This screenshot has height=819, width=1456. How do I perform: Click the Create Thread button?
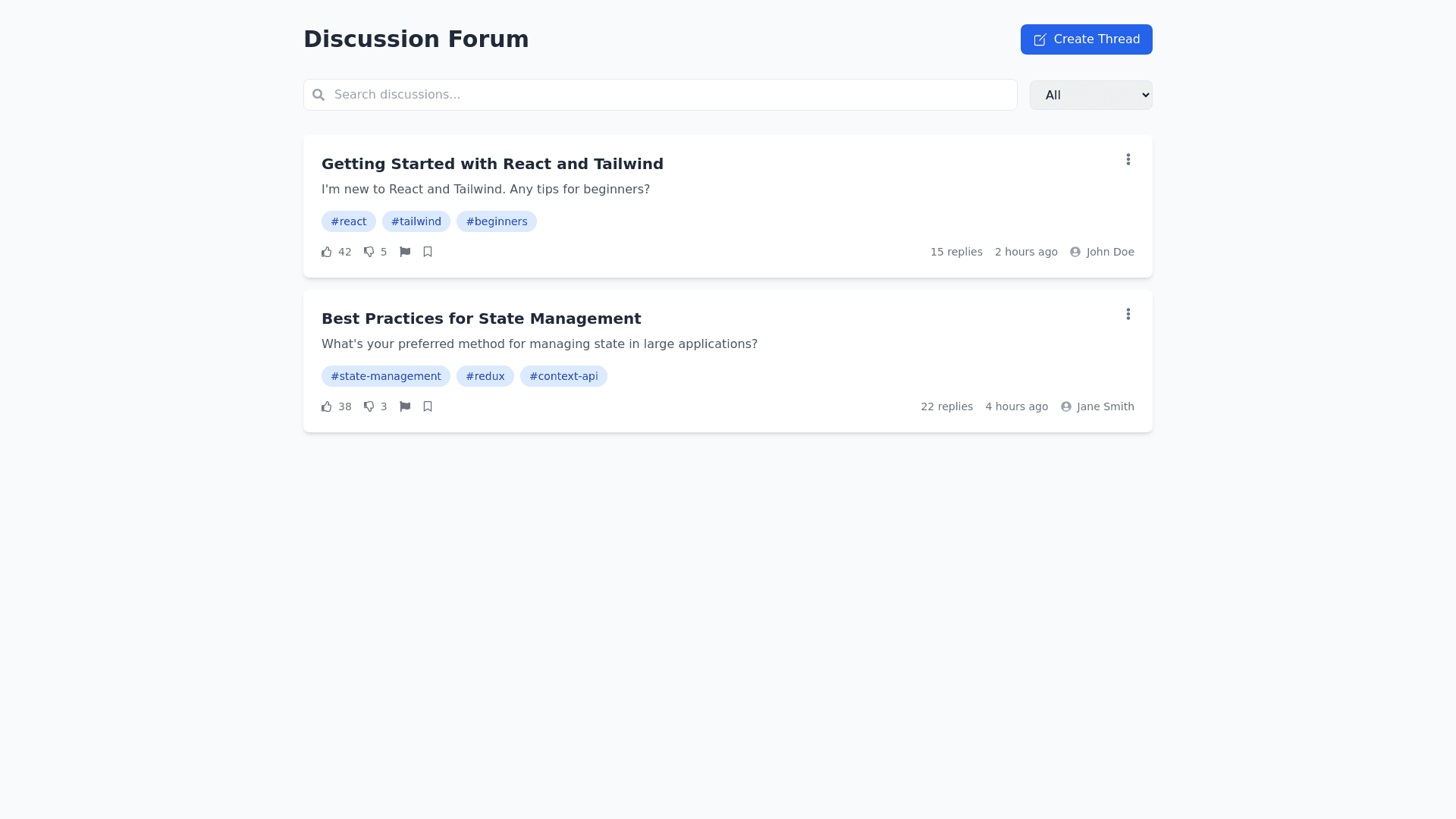[1086, 39]
